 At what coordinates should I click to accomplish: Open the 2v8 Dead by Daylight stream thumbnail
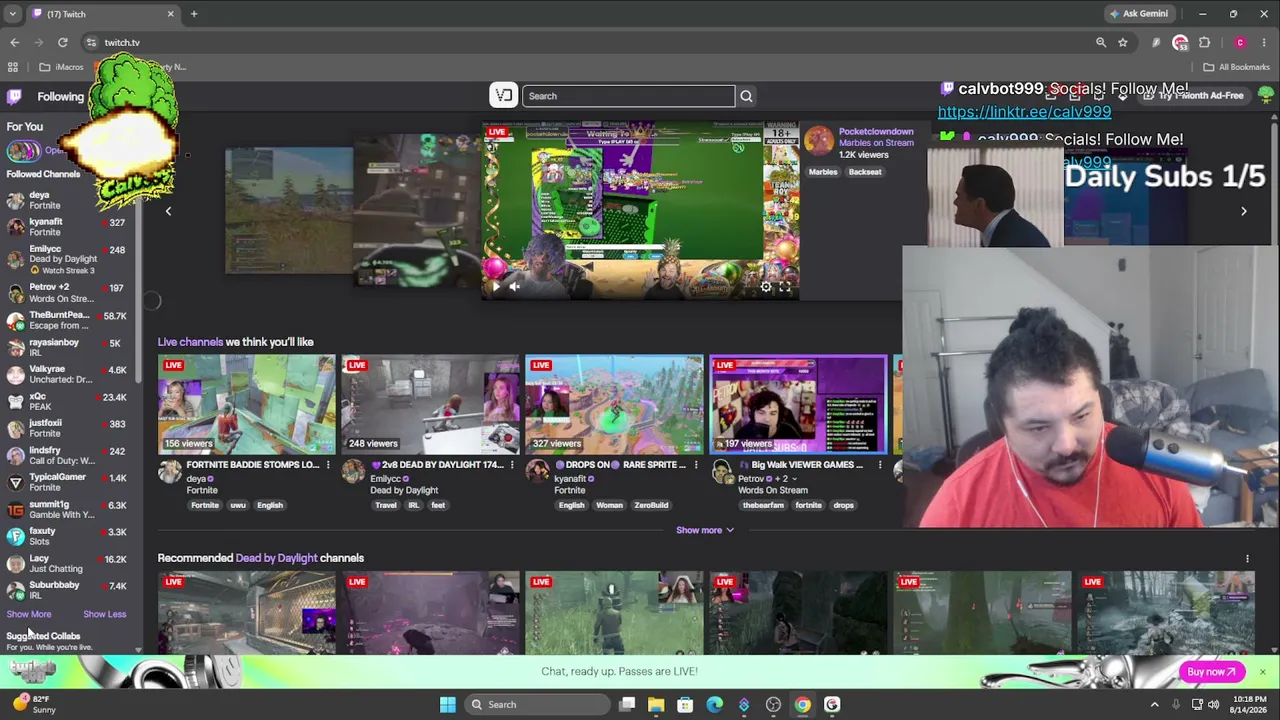(430, 404)
